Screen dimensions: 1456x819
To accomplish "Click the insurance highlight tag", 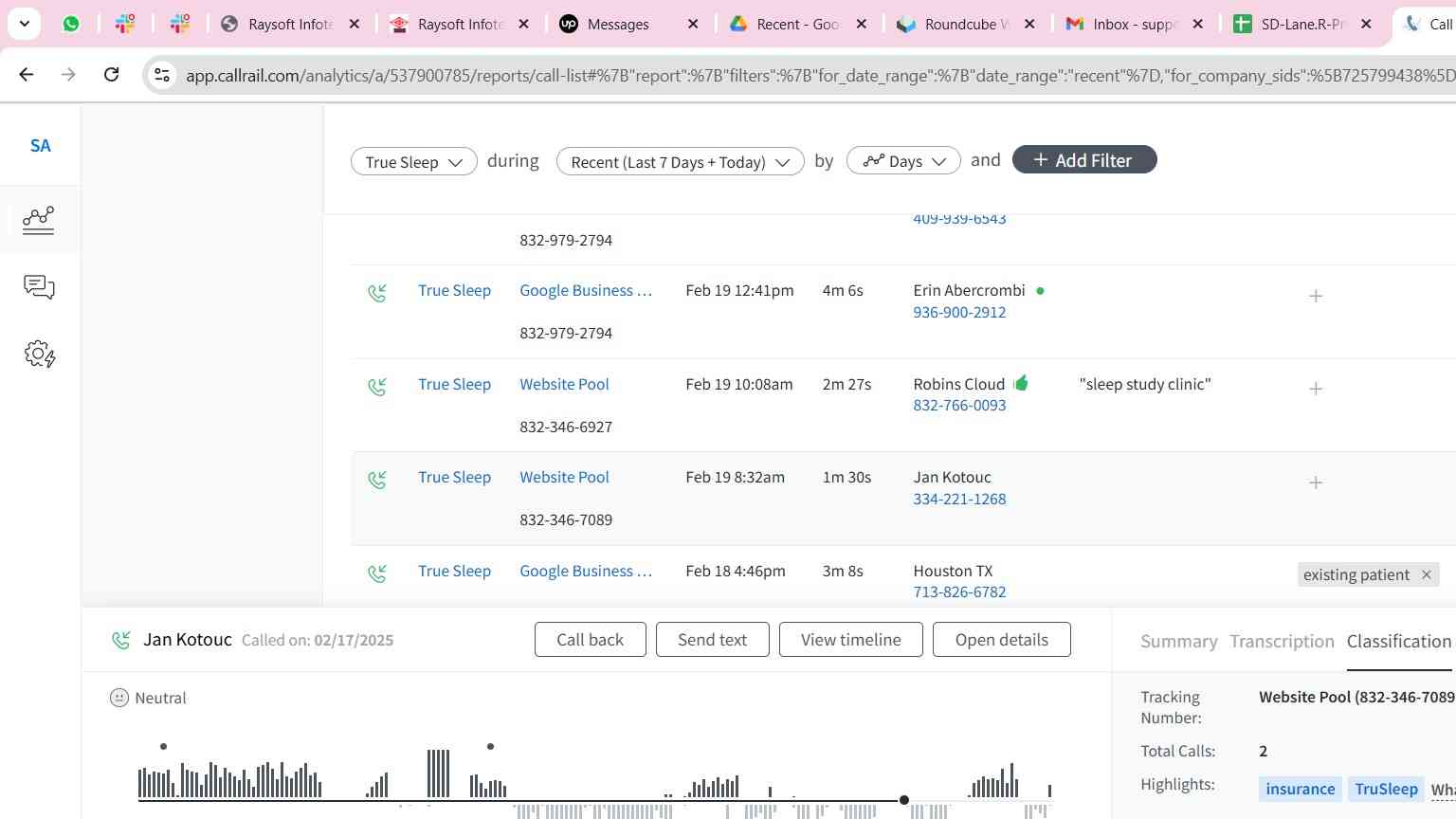I will 1300,789.
